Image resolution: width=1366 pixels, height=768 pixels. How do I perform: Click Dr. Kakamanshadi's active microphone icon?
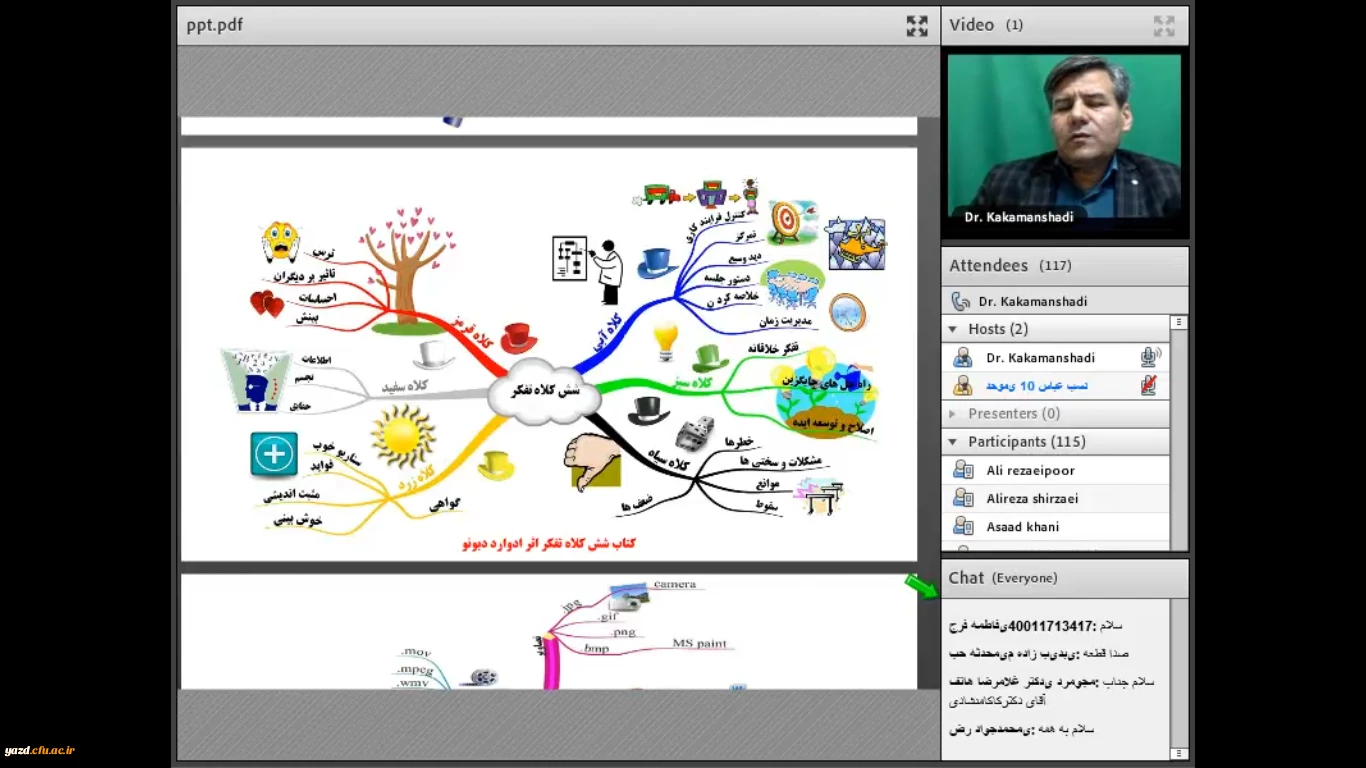[1150, 357]
